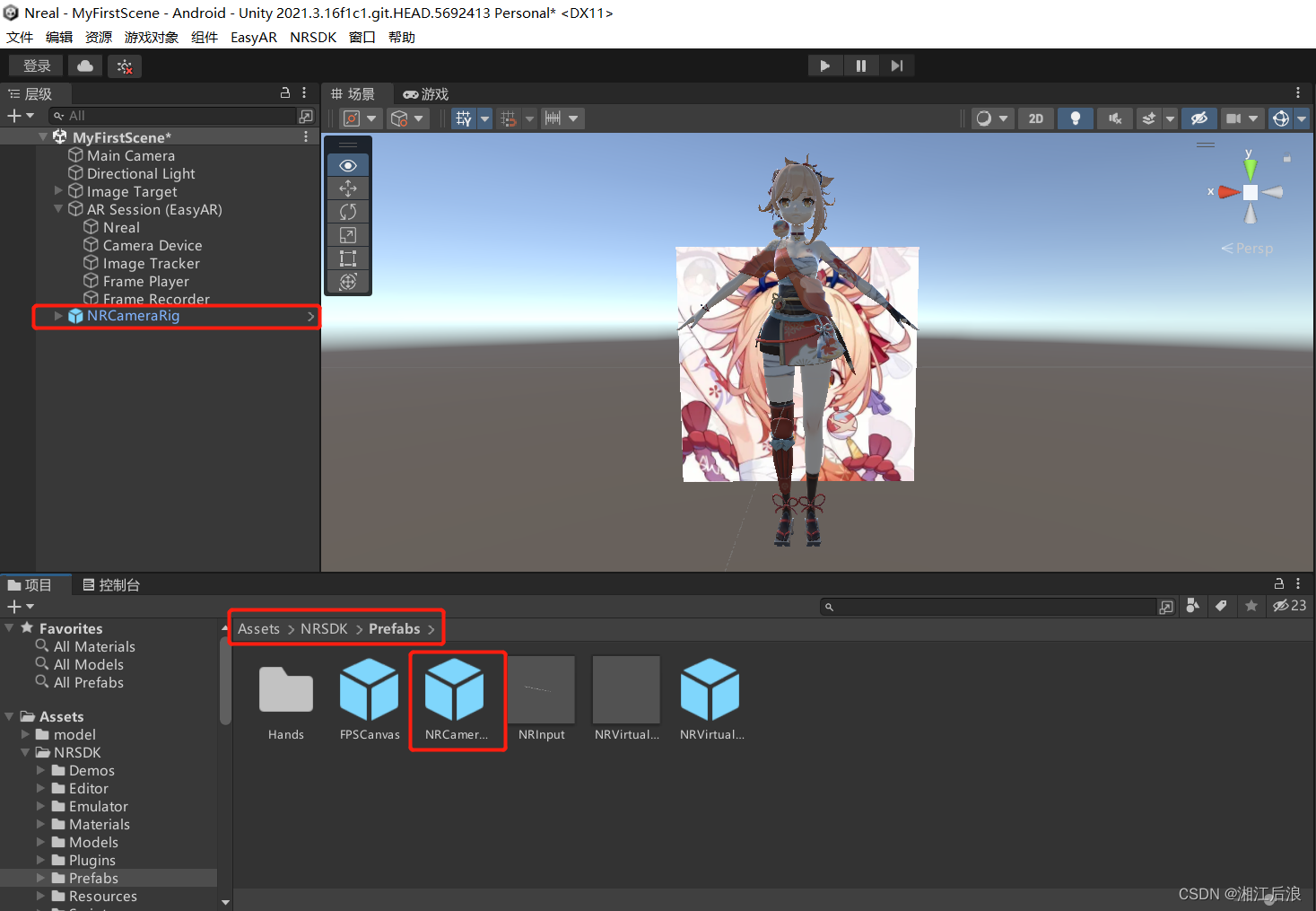
Task: Open the Gizmos dropdown arrow
Action: (1302, 118)
